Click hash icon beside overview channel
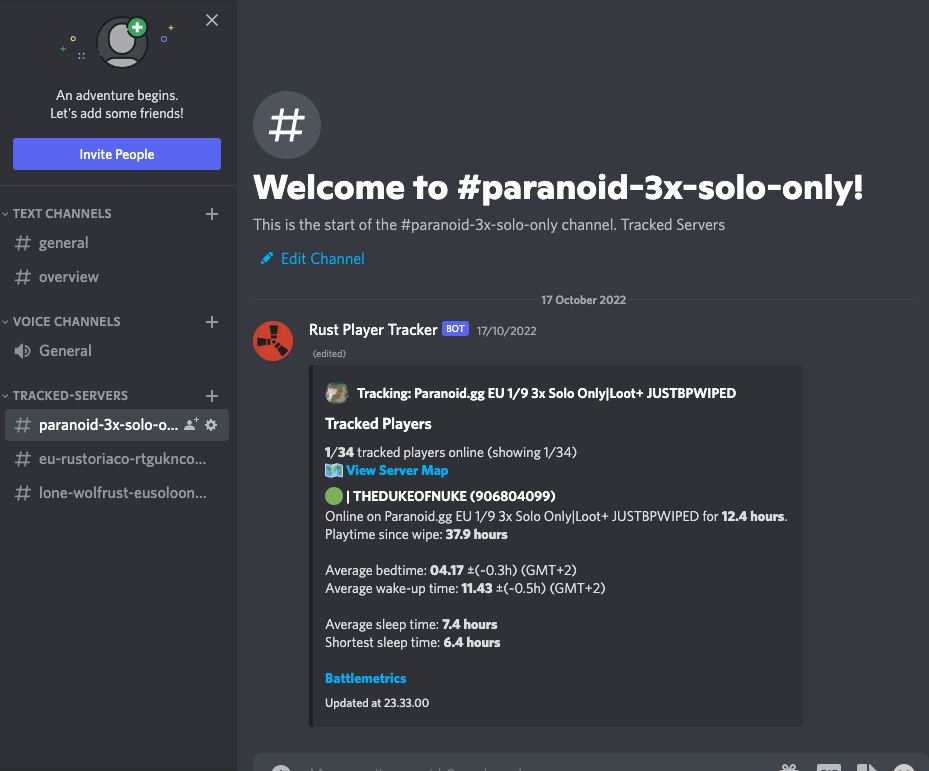 tap(23, 277)
